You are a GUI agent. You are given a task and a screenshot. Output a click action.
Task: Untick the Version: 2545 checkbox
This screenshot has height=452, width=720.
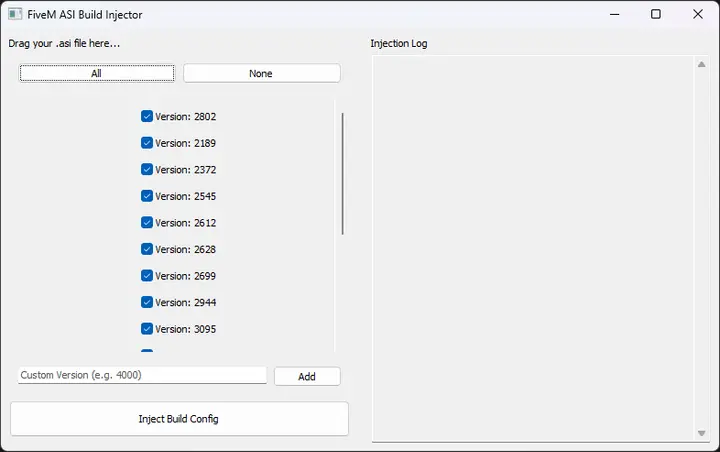point(146,196)
